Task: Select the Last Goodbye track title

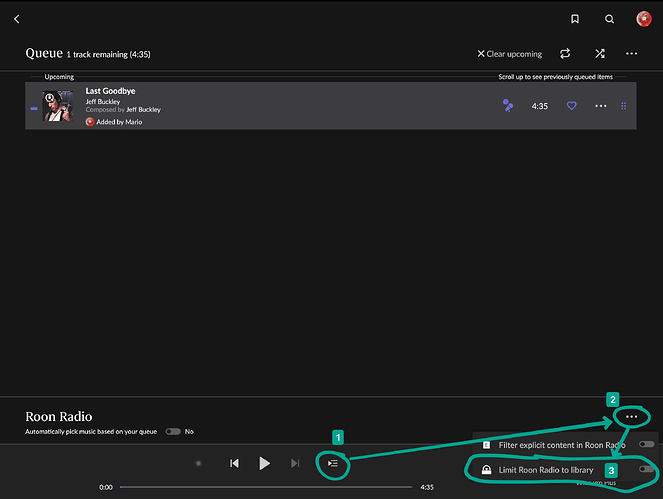Action: coord(110,91)
